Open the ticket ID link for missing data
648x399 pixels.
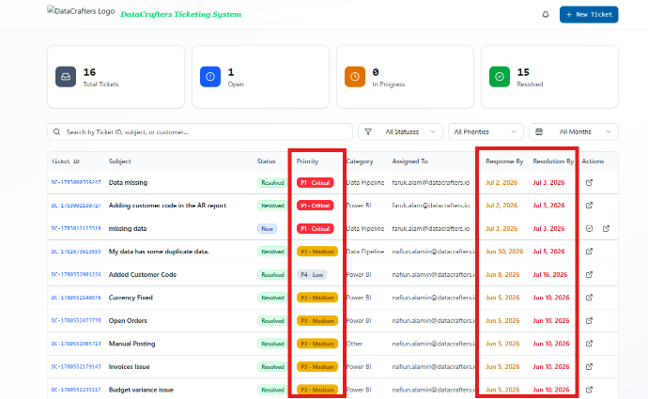click(x=76, y=228)
